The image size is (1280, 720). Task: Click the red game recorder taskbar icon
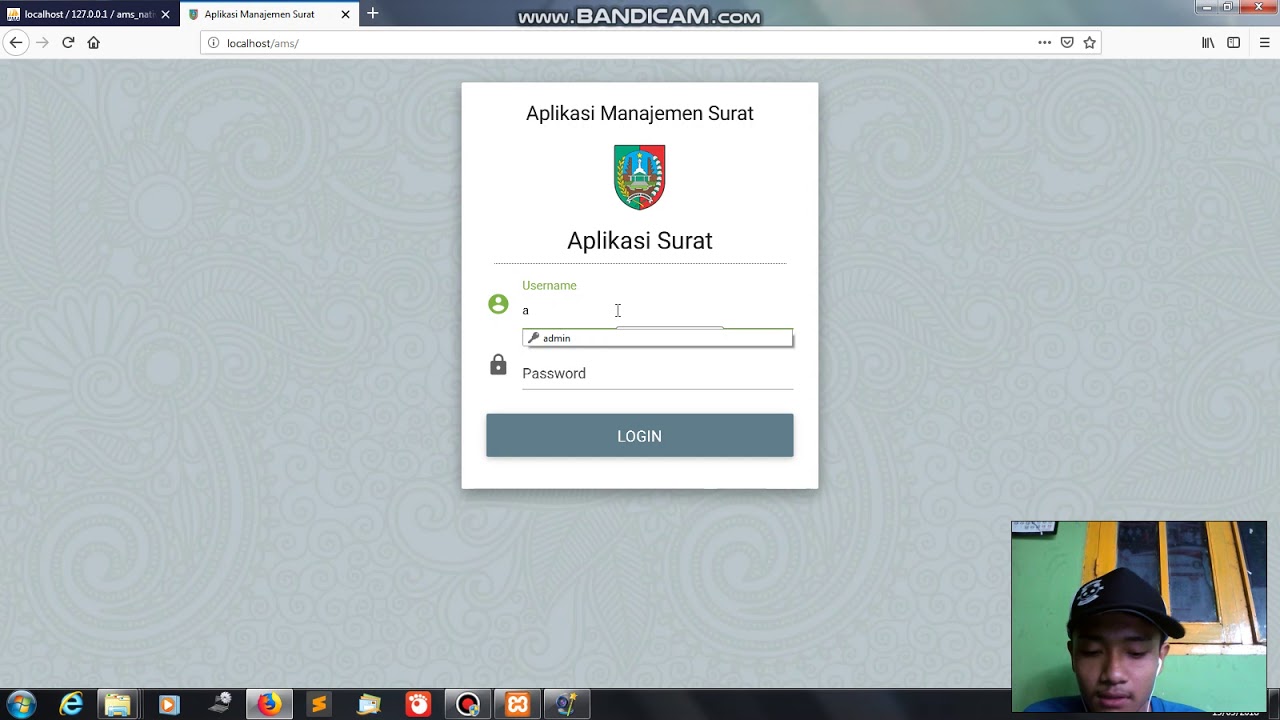coord(418,705)
